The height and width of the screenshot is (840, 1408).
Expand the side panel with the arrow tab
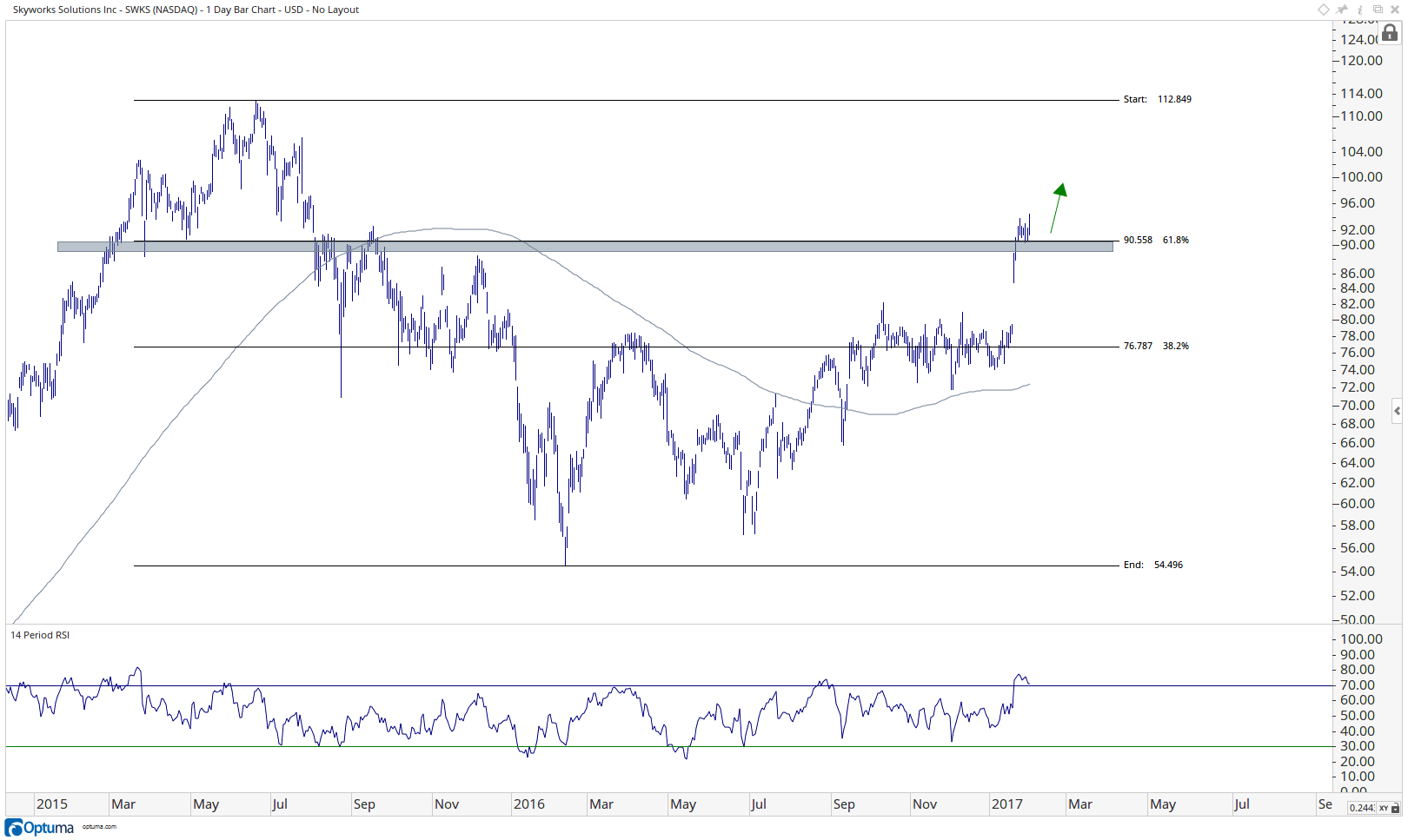point(1397,411)
